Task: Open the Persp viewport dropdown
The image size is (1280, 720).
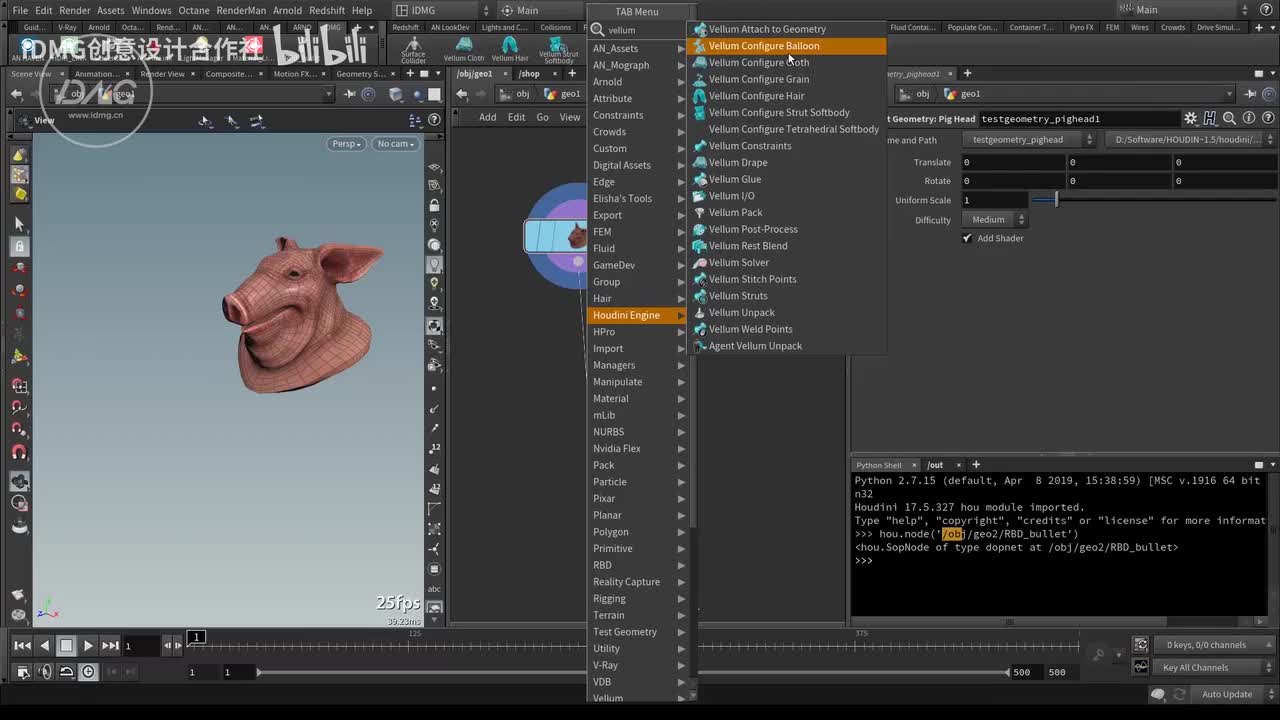Action: coord(346,144)
